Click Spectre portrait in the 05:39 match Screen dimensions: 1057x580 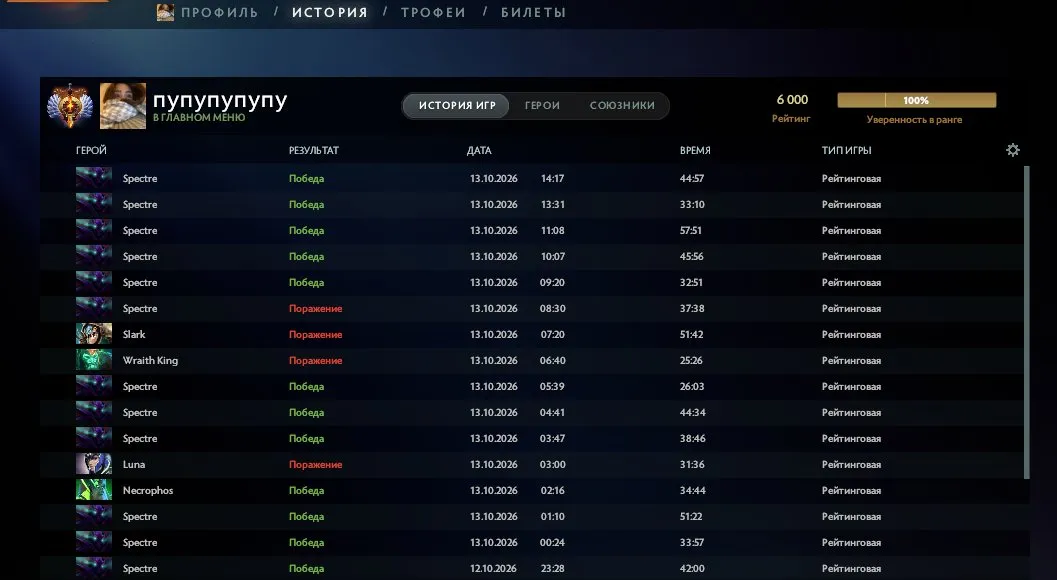94,386
